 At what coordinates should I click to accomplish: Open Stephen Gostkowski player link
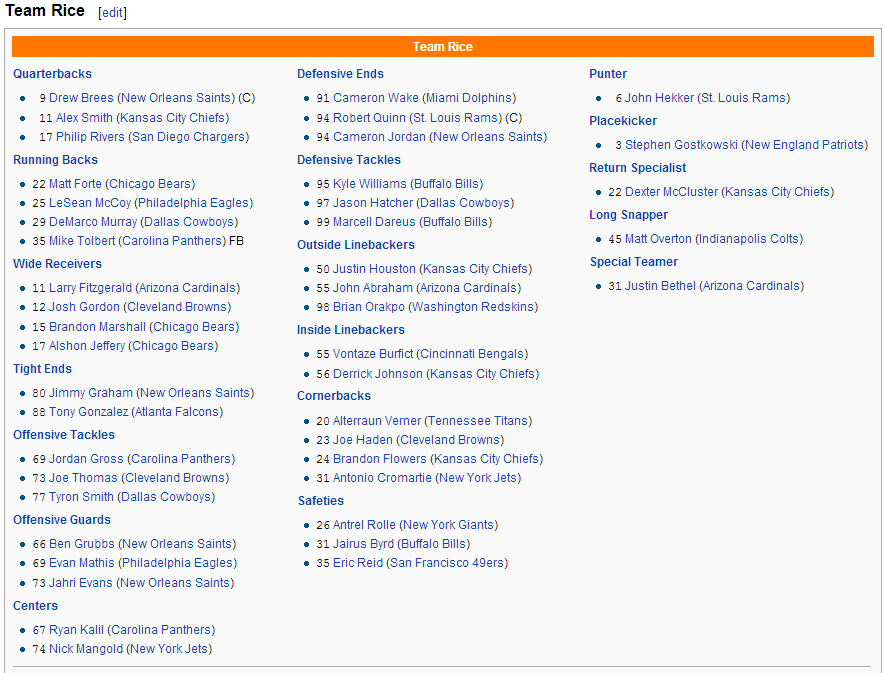[x=681, y=145]
